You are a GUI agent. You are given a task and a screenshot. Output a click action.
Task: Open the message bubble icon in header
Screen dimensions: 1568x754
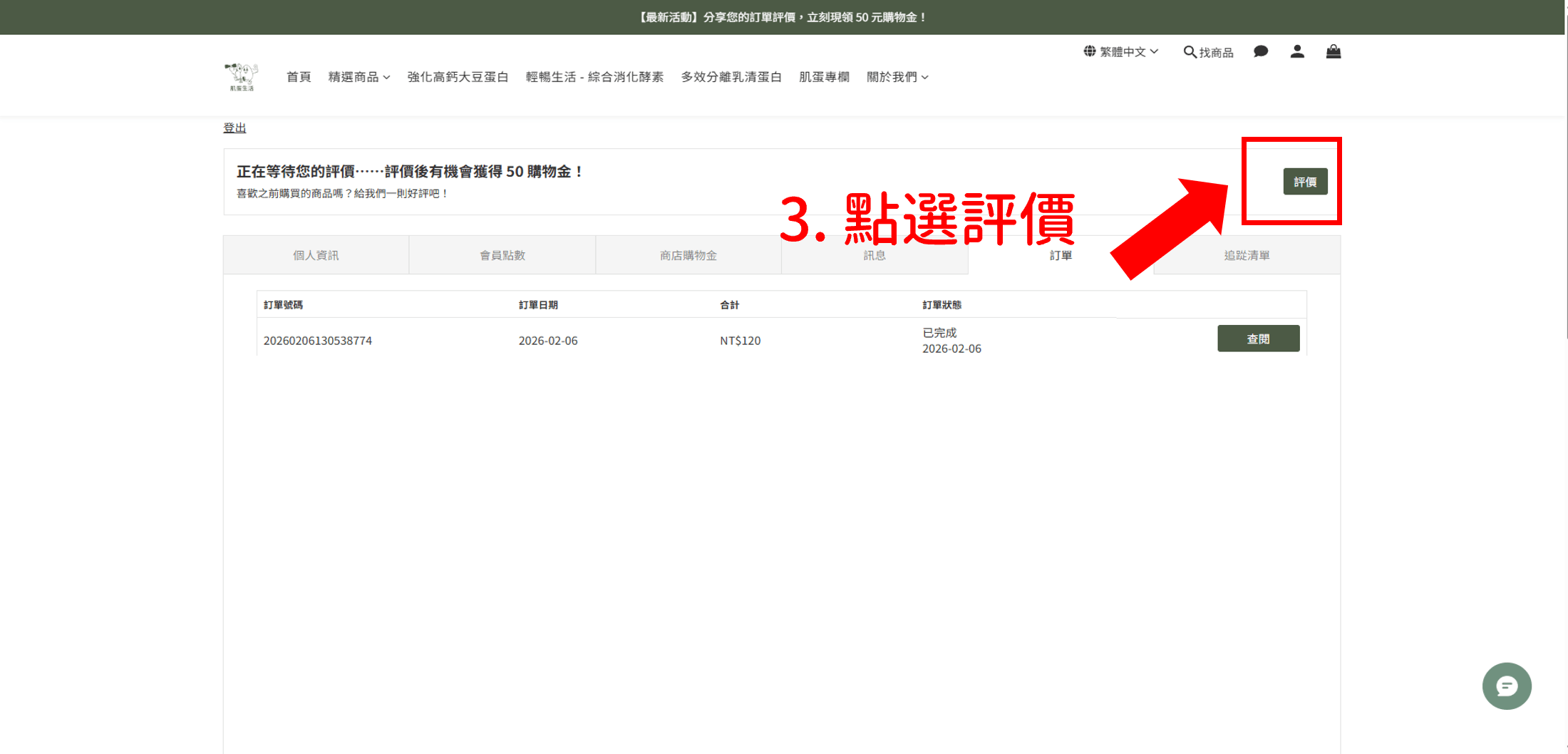1261,51
